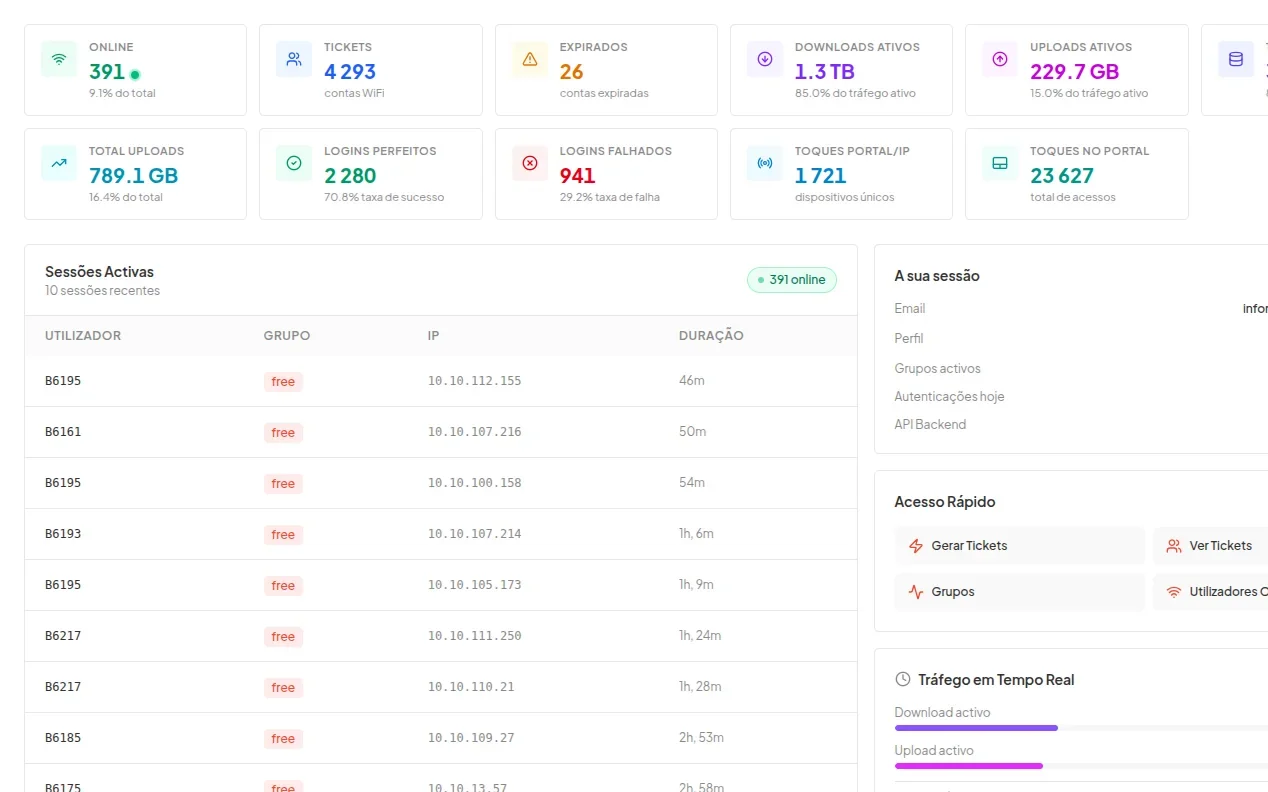Click the GRUPO column header
1268x792 pixels.
287,336
